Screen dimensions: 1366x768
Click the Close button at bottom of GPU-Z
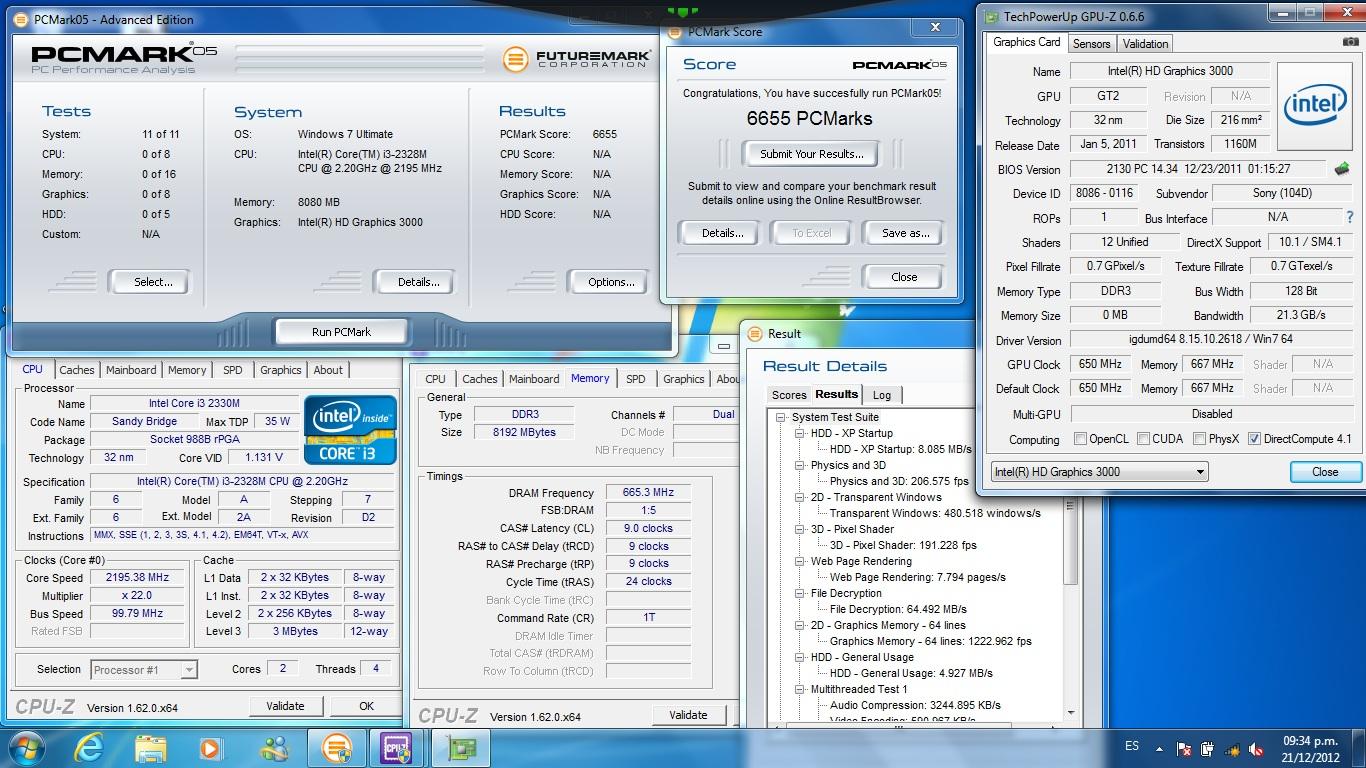pos(1325,472)
